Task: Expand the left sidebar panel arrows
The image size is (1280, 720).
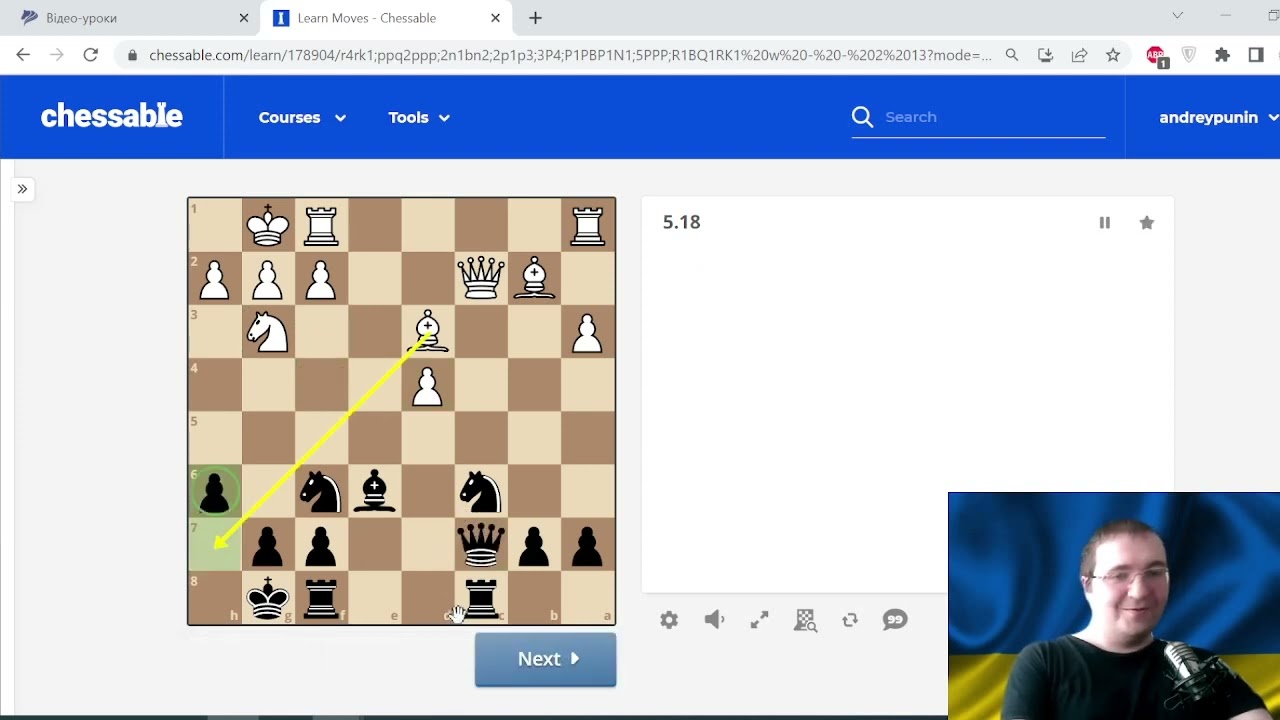Action: click(x=22, y=189)
